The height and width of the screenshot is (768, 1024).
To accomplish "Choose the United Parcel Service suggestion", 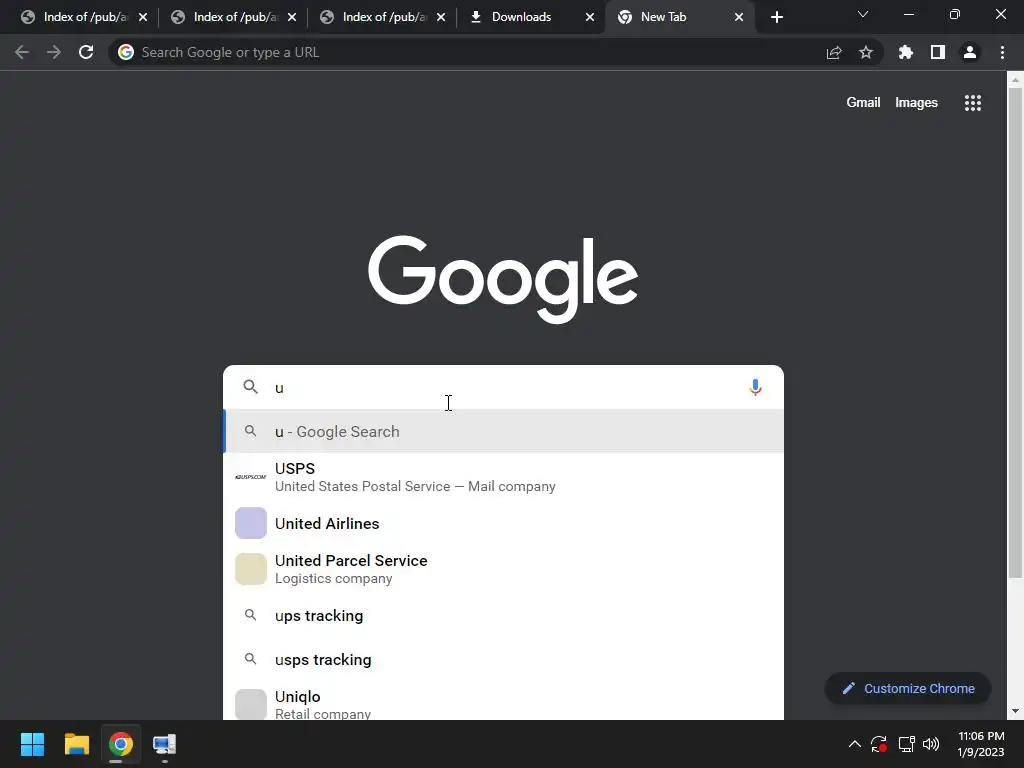I will click(503, 569).
